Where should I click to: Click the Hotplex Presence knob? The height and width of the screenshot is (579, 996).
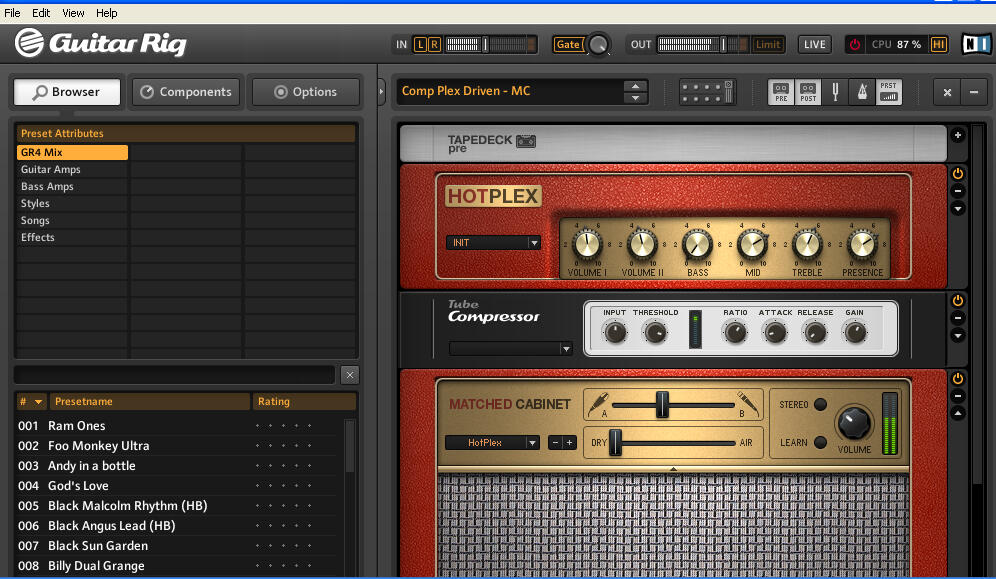click(863, 244)
